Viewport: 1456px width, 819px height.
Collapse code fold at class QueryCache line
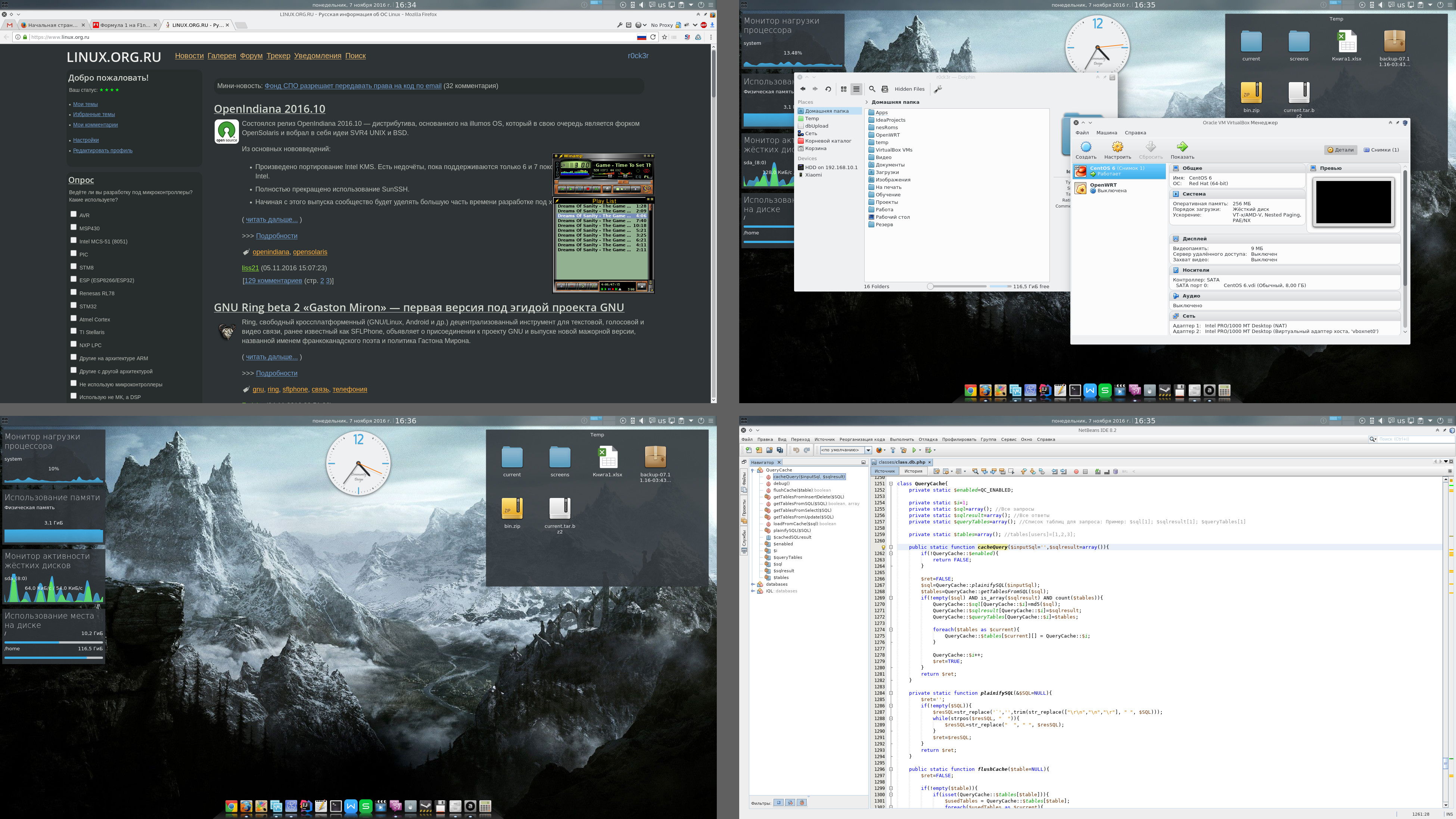point(891,484)
